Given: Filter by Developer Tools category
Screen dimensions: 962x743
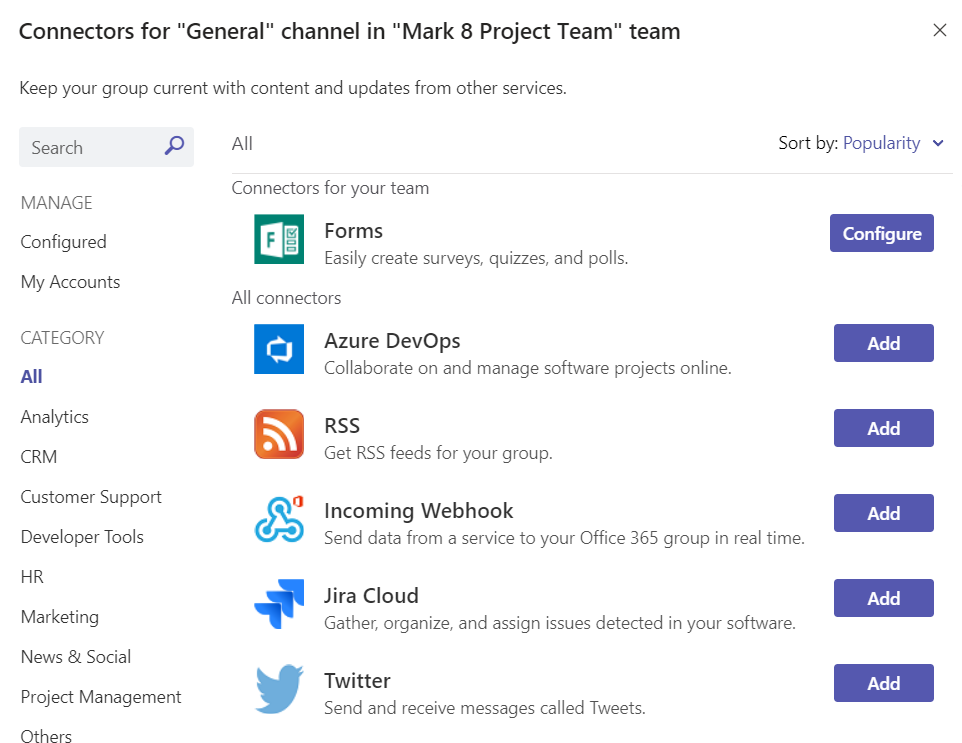Looking at the screenshot, I should click(x=82, y=537).
